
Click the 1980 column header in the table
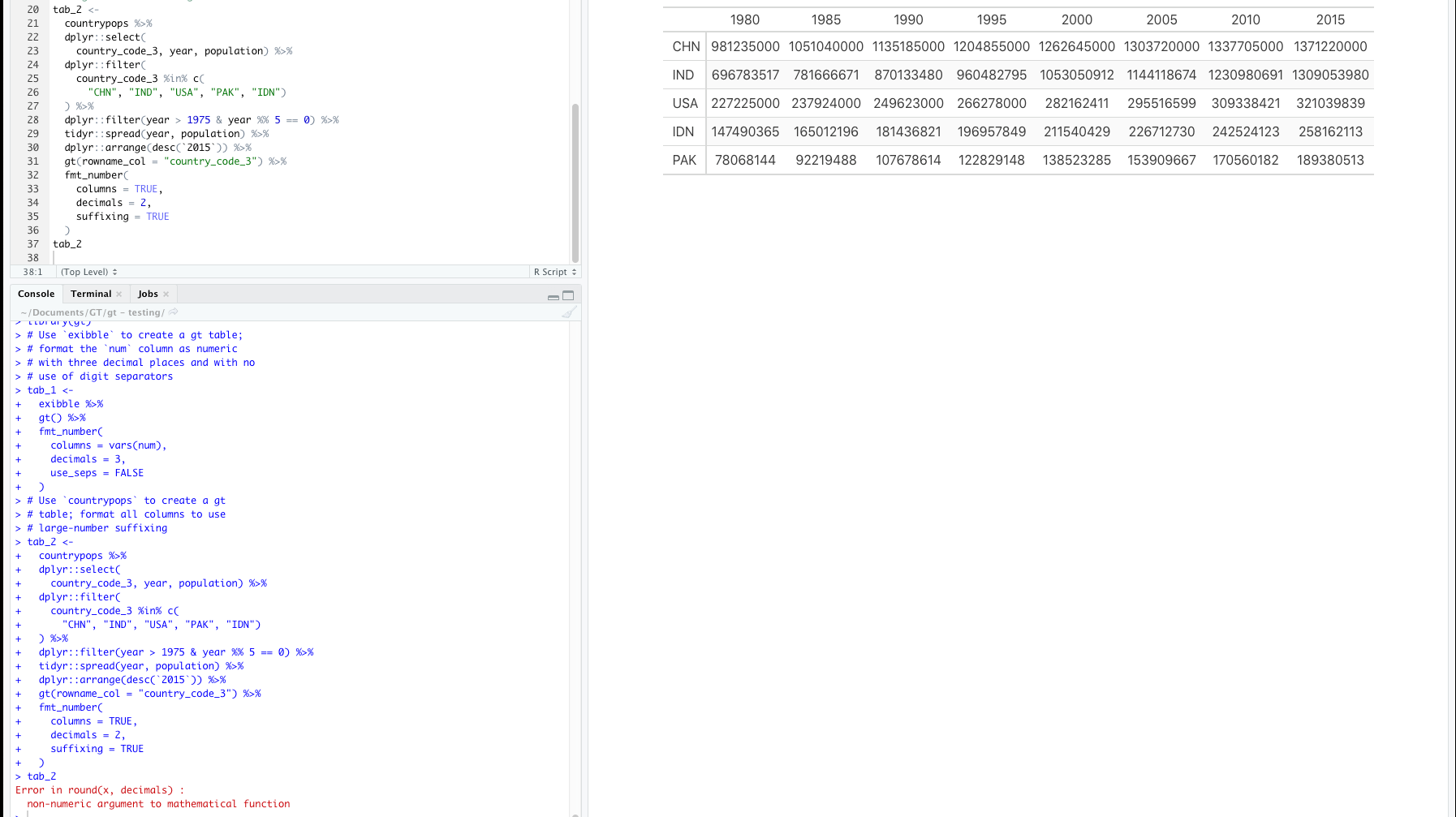[745, 19]
